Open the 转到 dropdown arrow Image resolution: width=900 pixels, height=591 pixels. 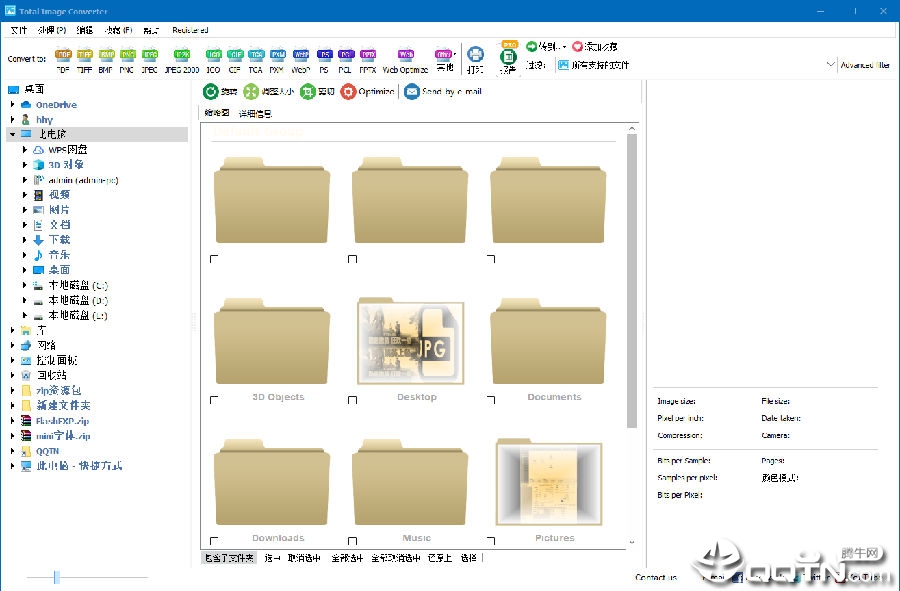point(564,47)
